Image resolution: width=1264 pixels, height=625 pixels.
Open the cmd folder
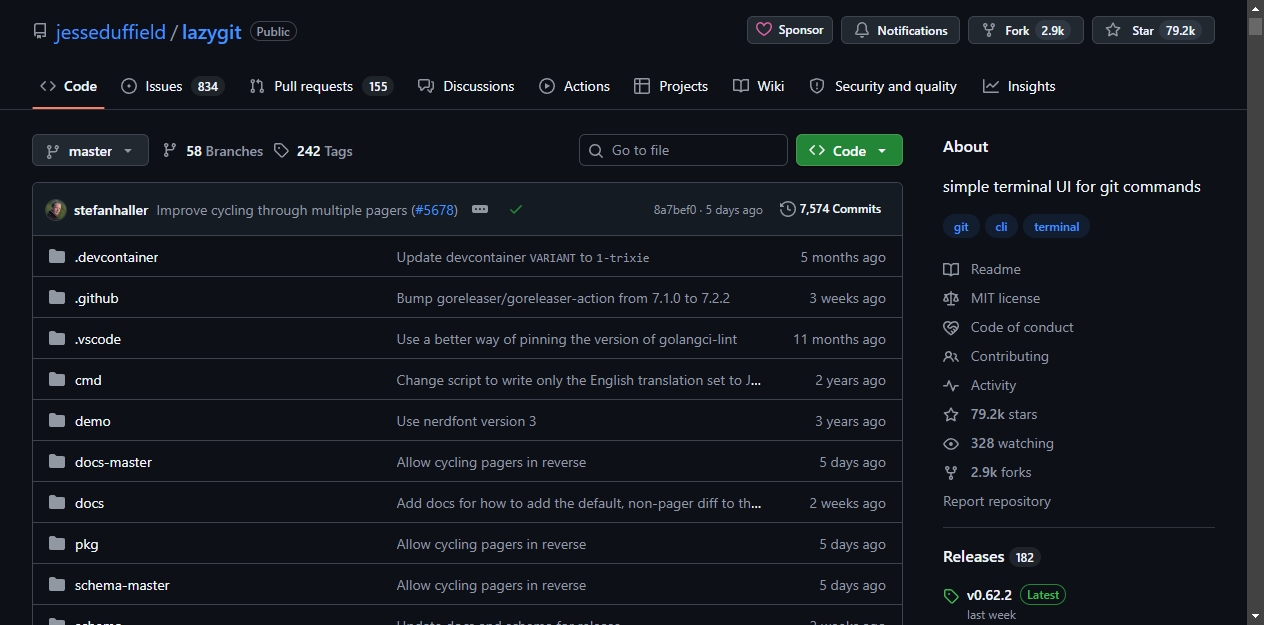point(88,380)
